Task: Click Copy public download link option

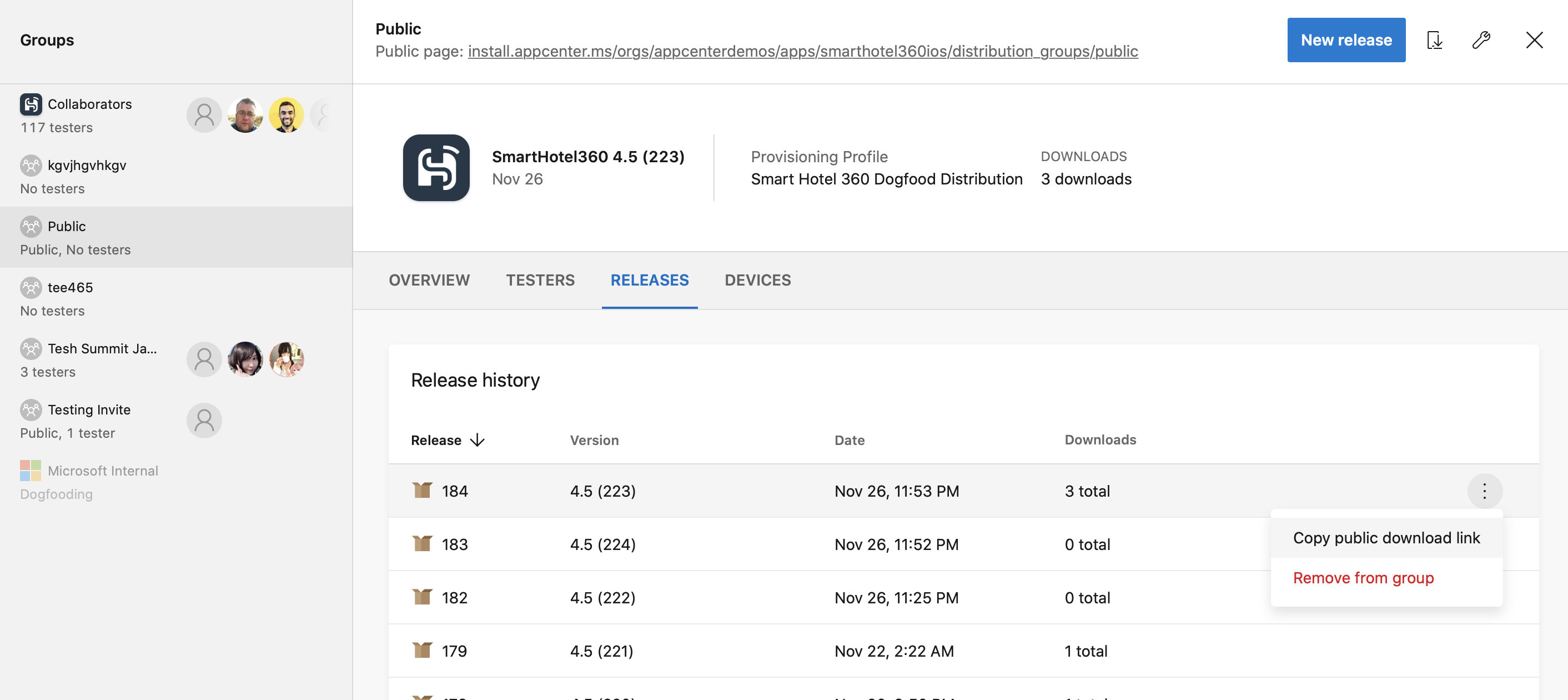Action: coord(1386,537)
